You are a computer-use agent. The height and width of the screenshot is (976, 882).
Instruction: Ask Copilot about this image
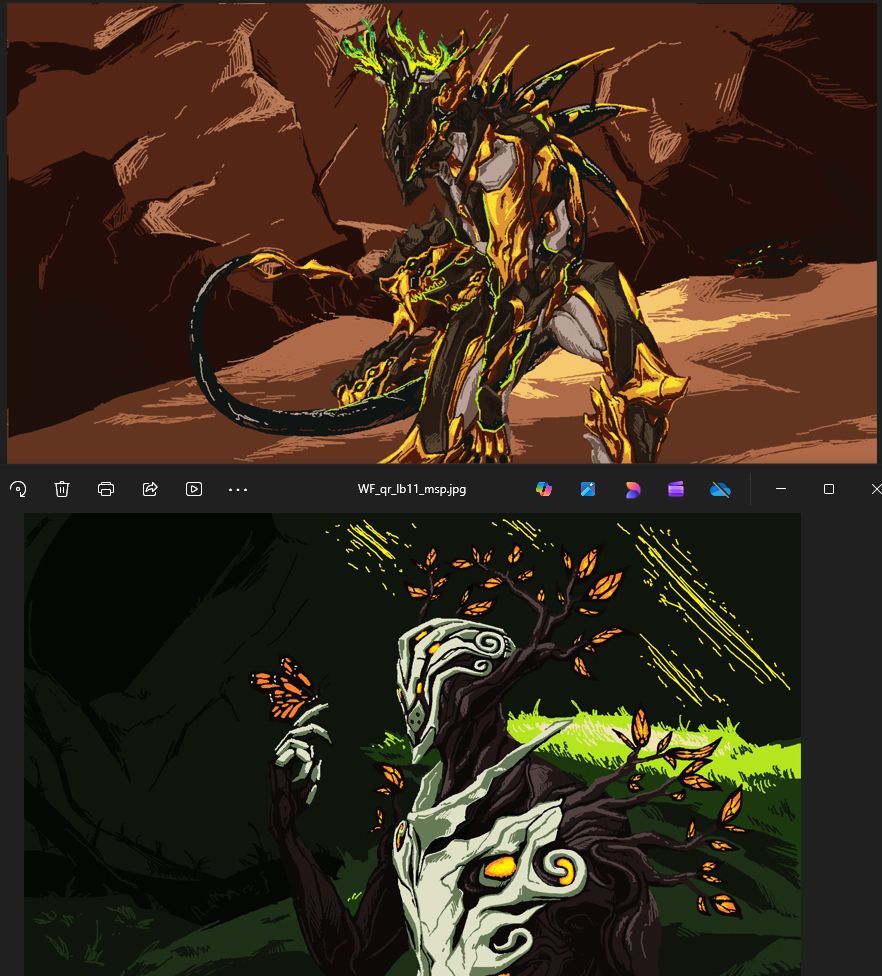pyautogui.click(x=543, y=489)
